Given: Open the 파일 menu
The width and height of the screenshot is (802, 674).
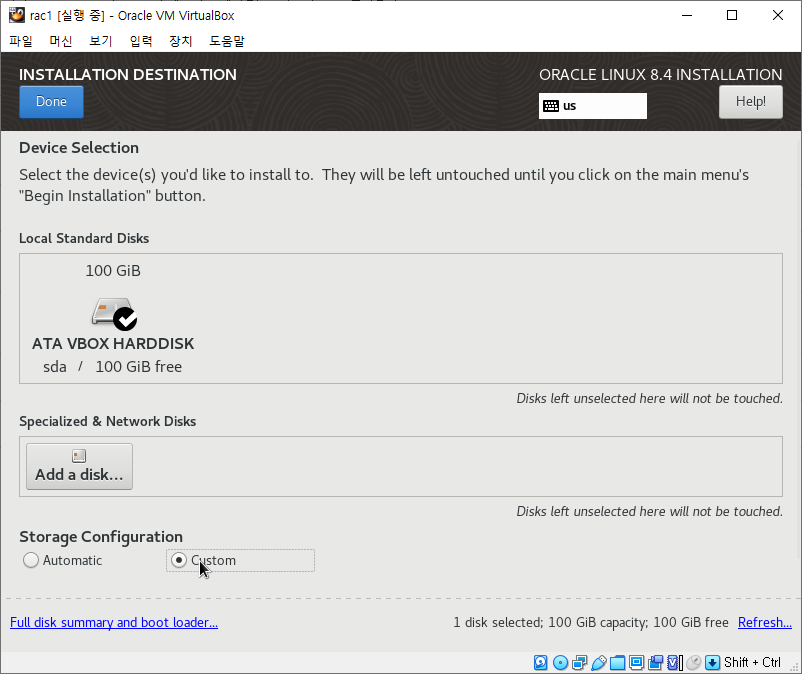Looking at the screenshot, I should pyautogui.click(x=21, y=41).
